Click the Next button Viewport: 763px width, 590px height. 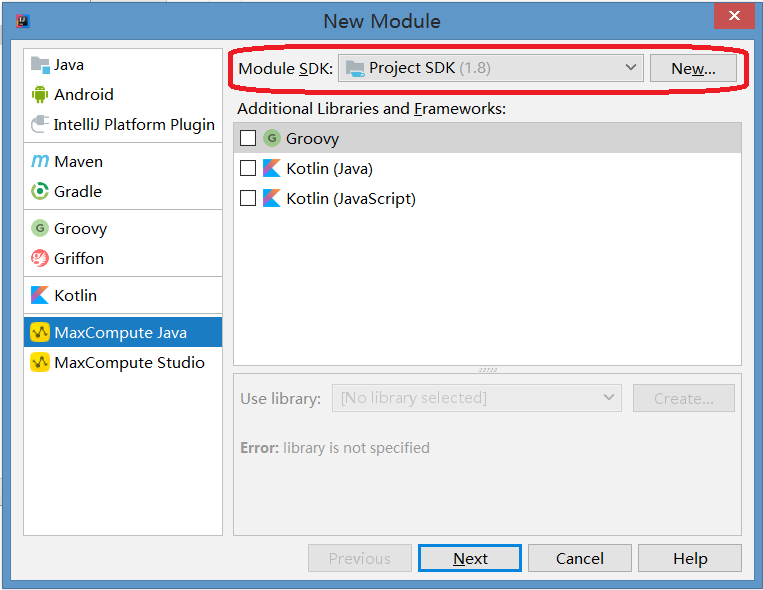470,558
